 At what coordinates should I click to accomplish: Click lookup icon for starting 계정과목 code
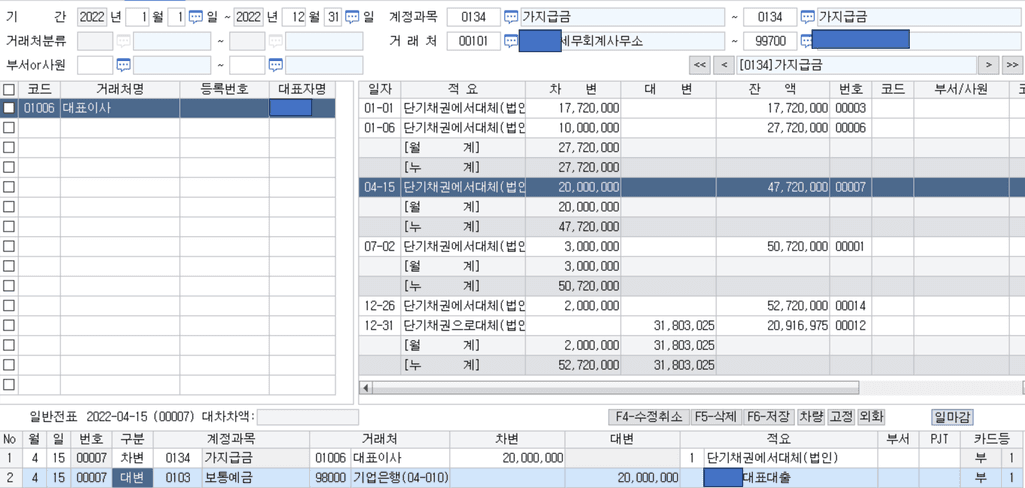click(x=511, y=17)
